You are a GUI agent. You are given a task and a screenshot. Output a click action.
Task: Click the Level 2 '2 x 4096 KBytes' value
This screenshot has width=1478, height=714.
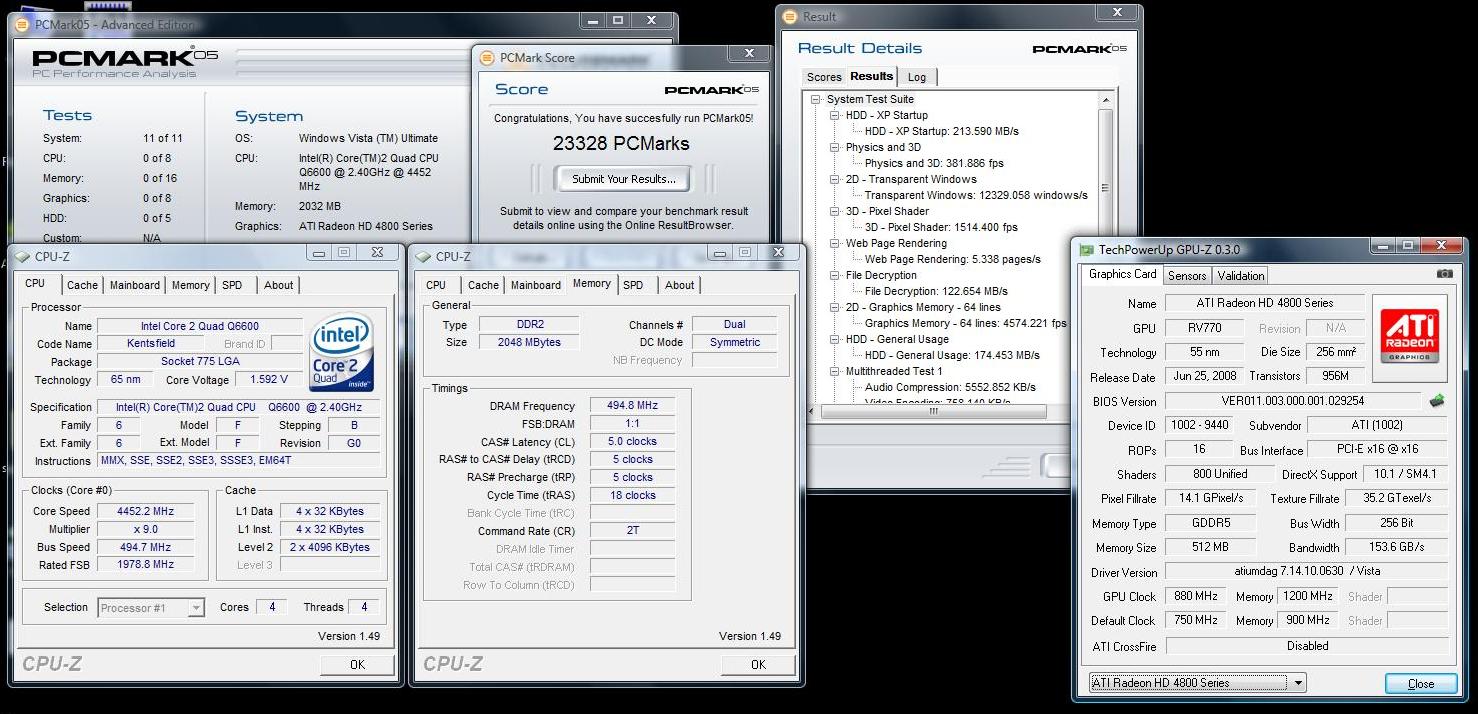(x=331, y=547)
